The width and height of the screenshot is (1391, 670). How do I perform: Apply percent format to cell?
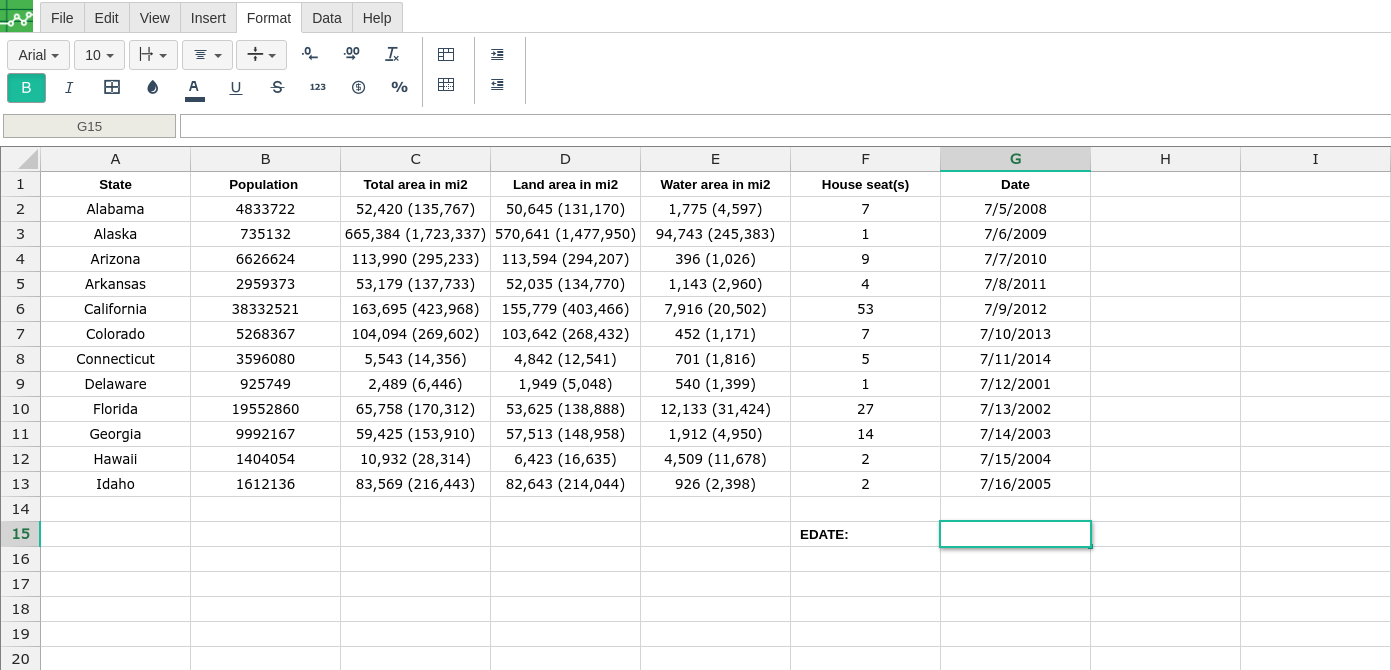pyautogui.click(x=399, y=87)
